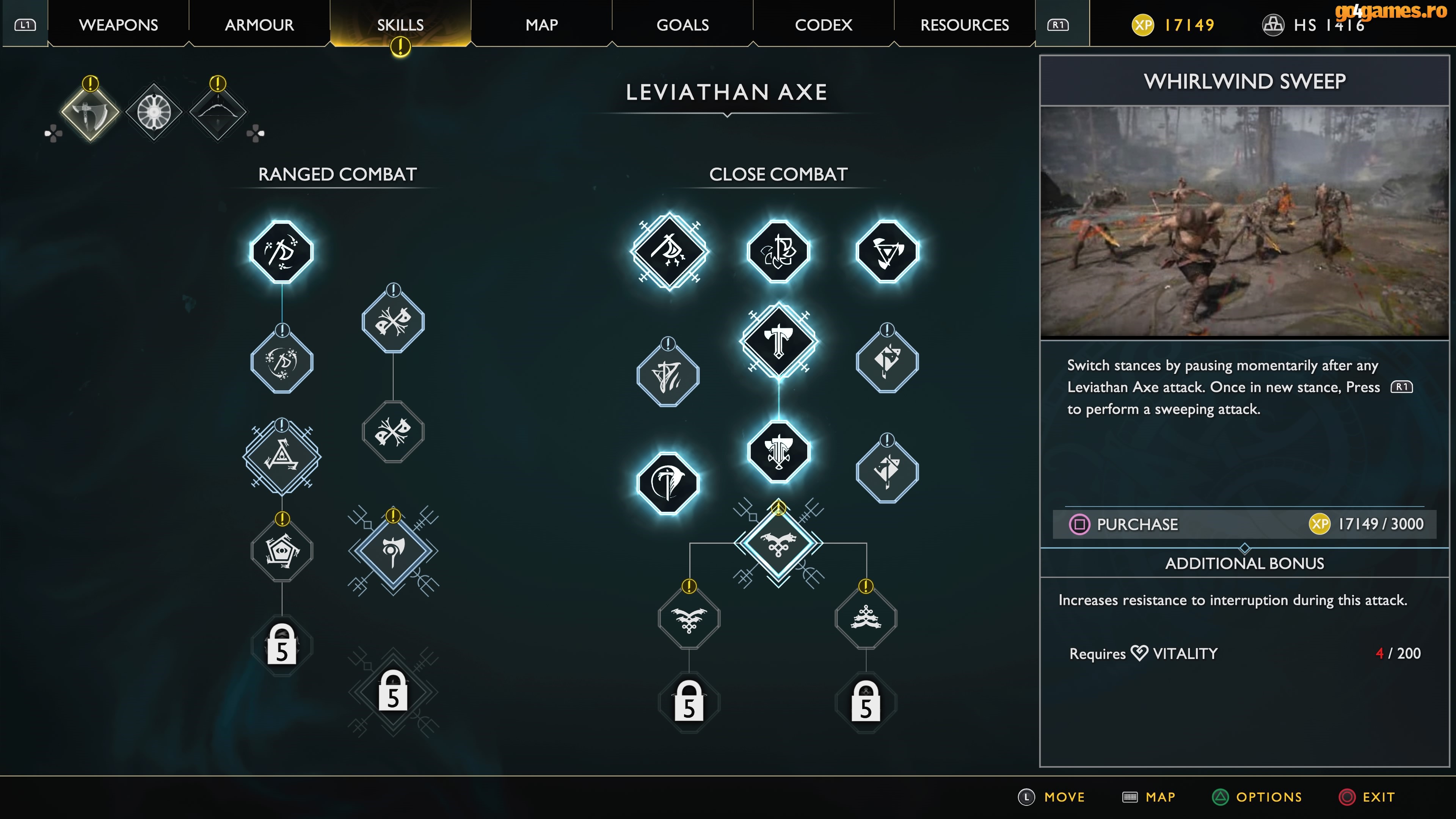Screen dimensions: 1456x819
Task: Select the centre T-shaped axe skill in Close Combat
Action: click(x=778, y=340)
